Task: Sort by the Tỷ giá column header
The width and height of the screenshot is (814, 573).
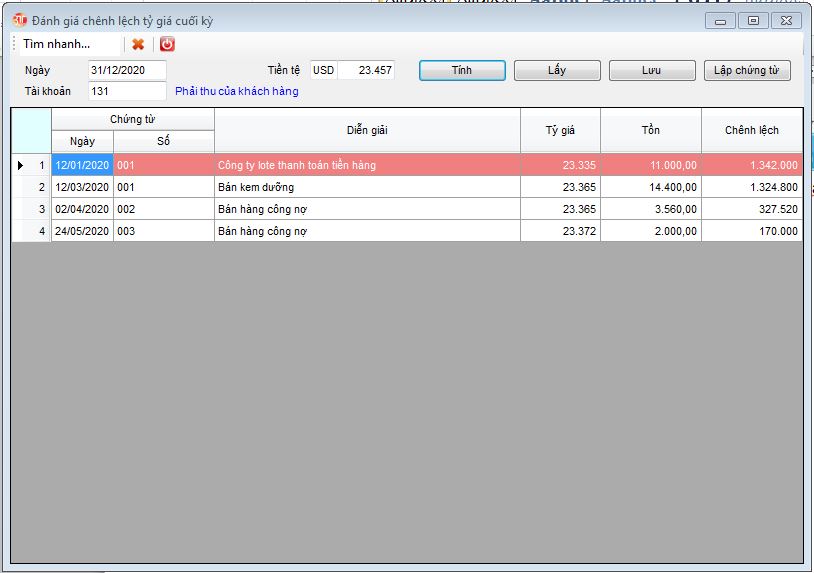Action: coord(560,130)
